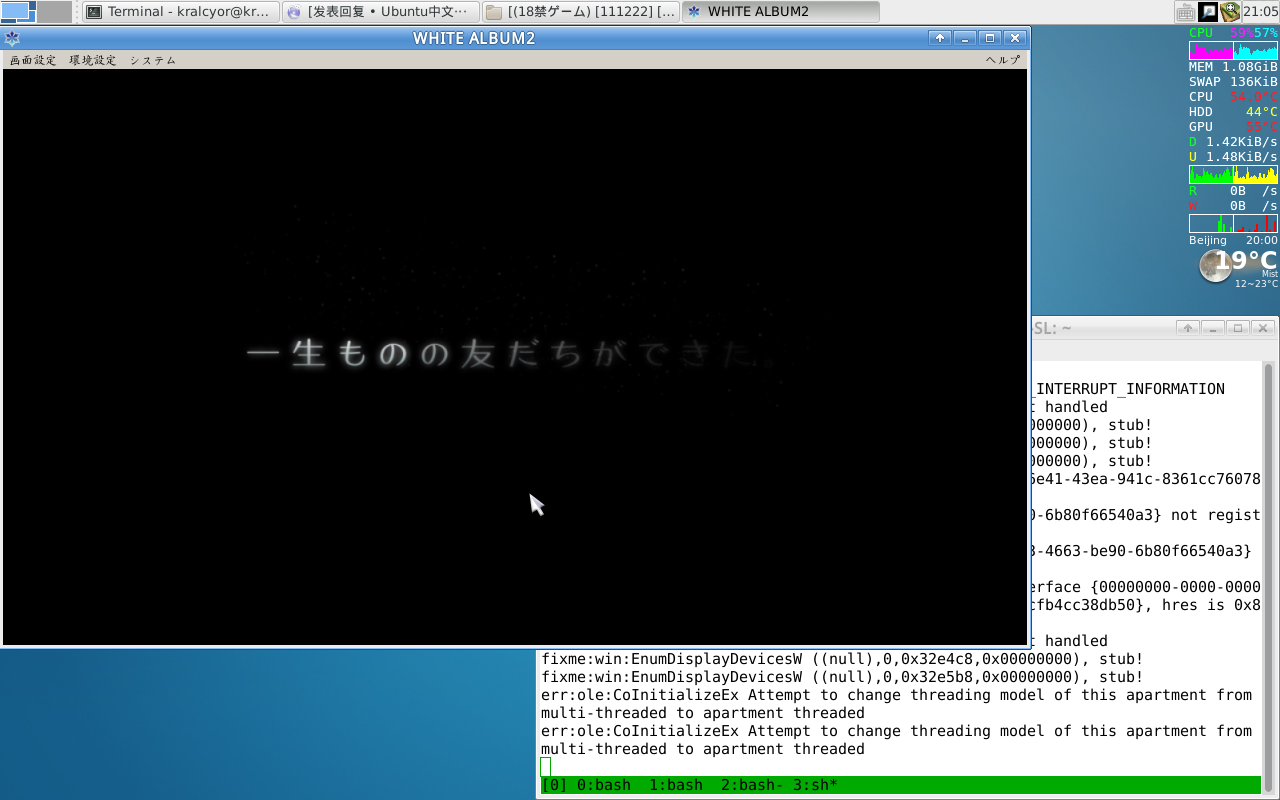Open the 環境設定 menu

coord(93,60)
